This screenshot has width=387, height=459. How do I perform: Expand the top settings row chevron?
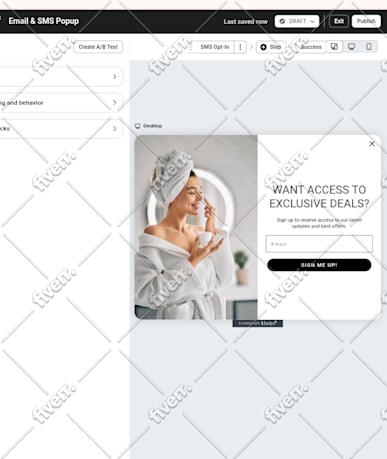click(115, 77)
